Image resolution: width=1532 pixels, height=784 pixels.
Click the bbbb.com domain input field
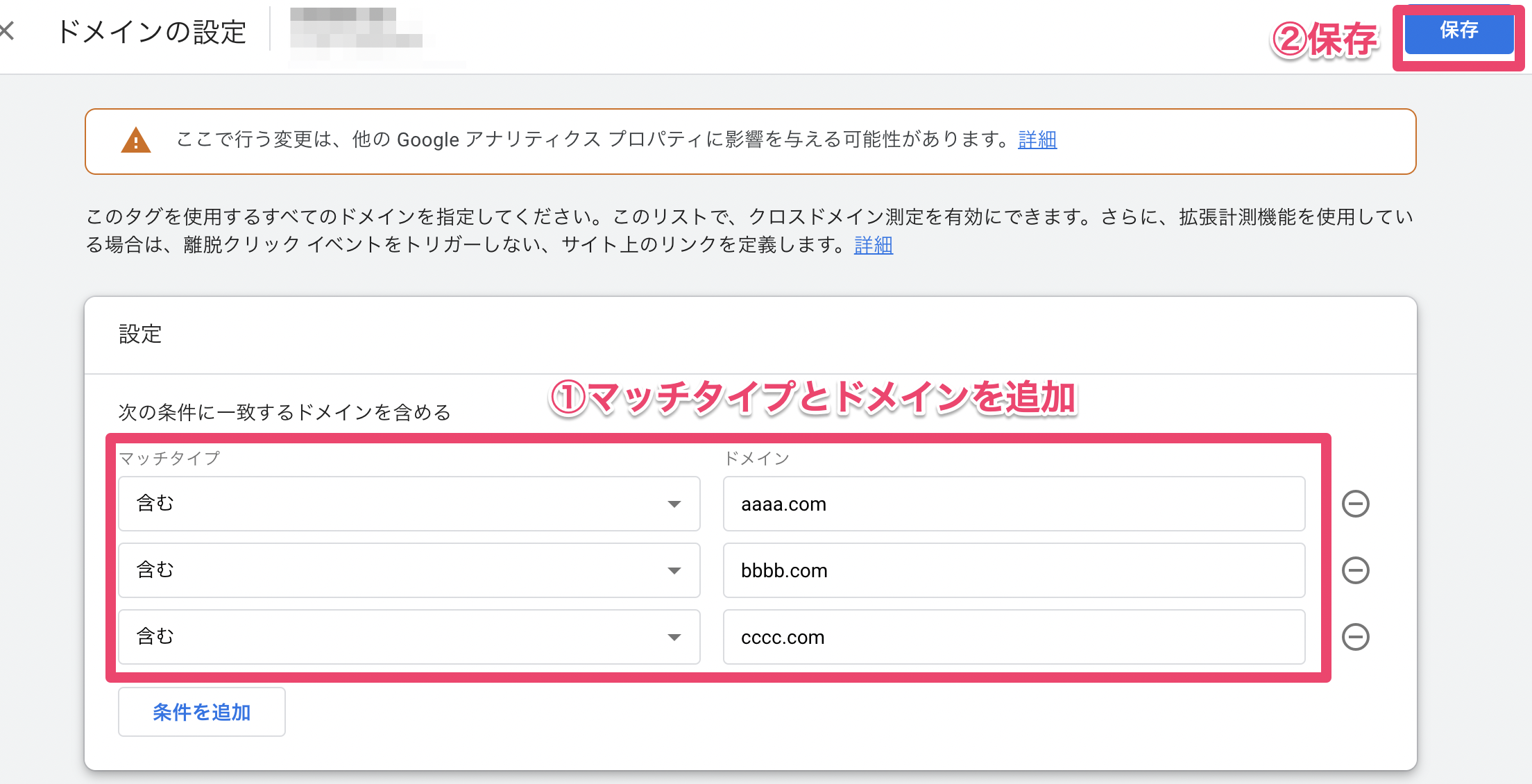tap(1013, 570)
